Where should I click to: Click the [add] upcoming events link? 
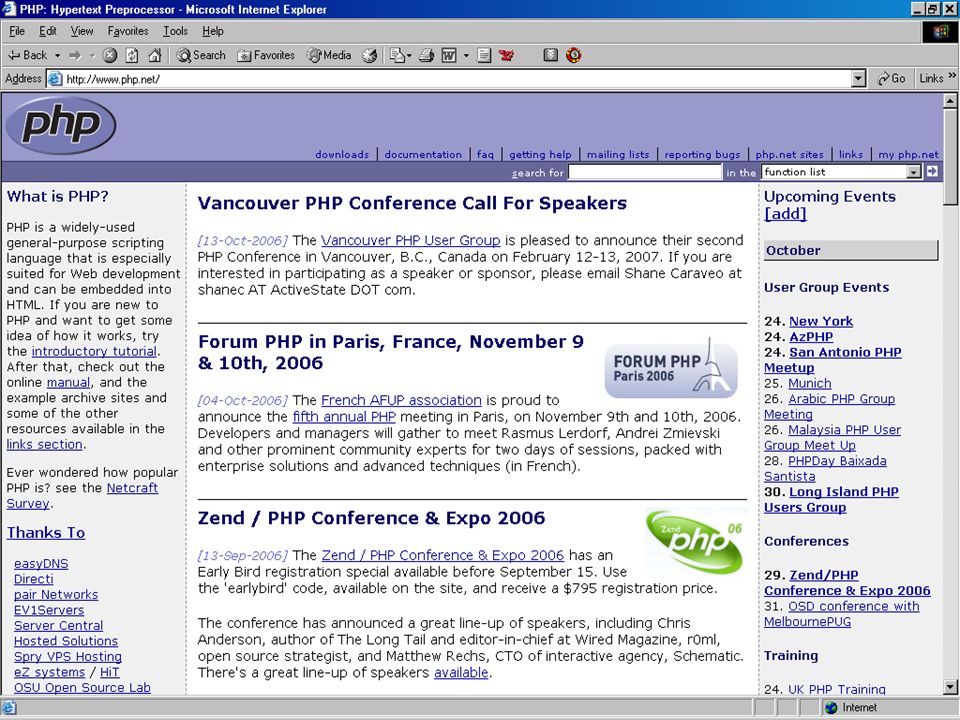(x=785, y=214)
